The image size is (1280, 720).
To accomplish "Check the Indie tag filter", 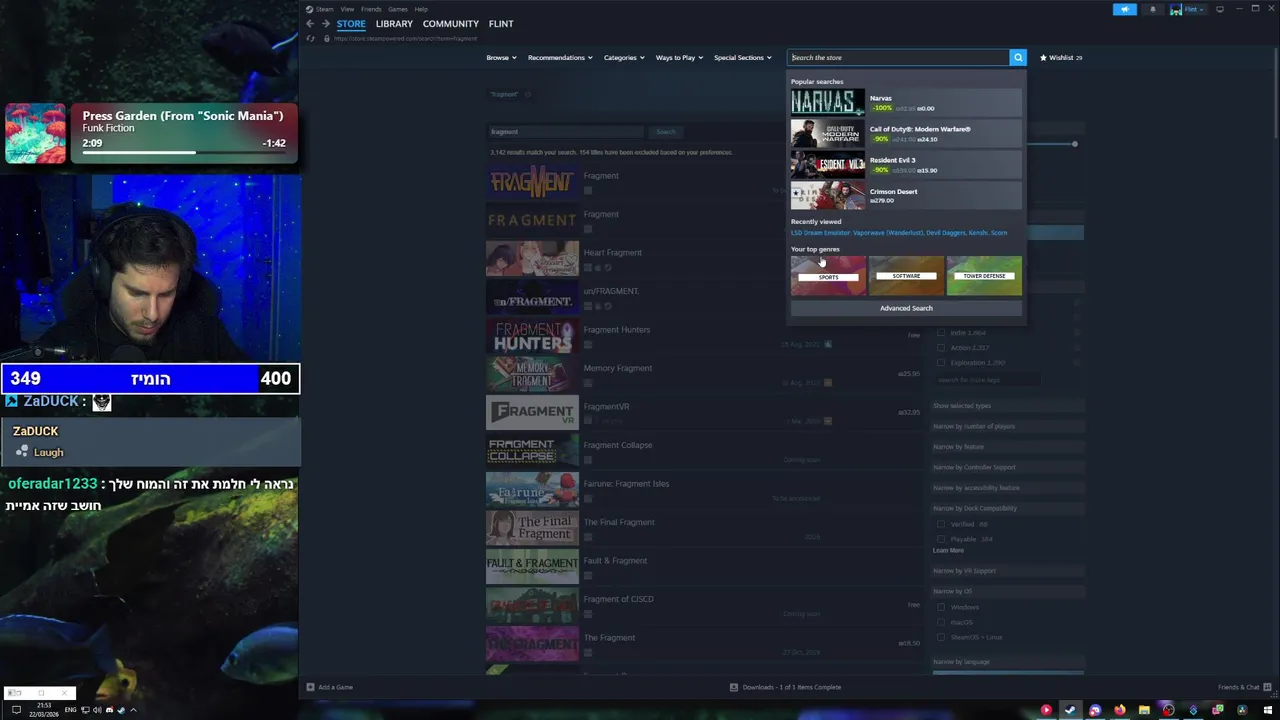I will pos(941,332).
